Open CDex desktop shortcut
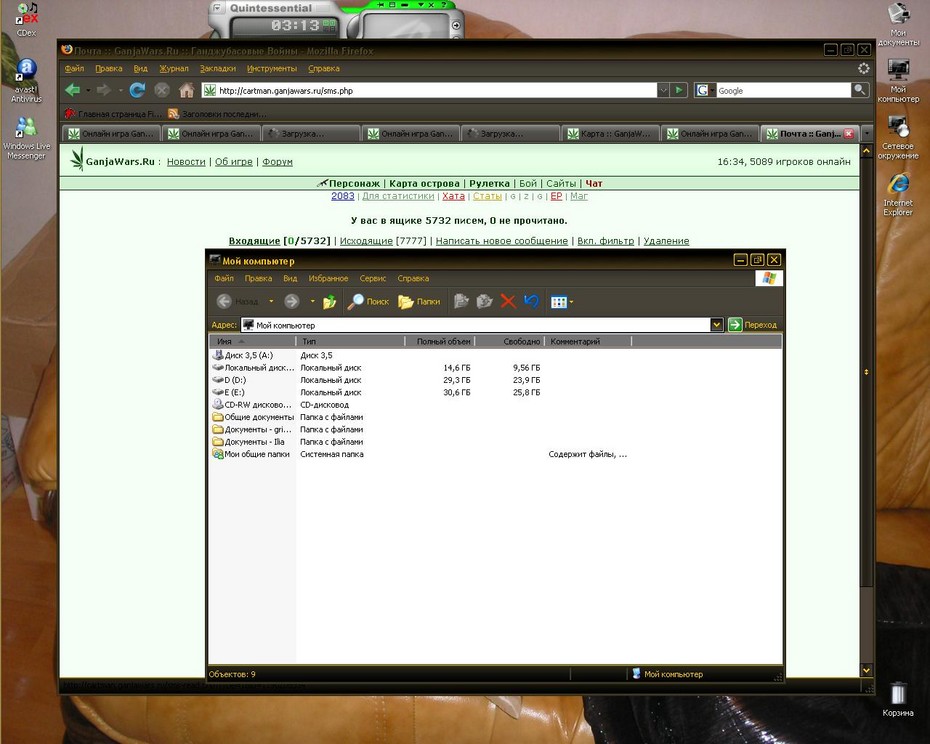Viewport: 930px width, 744px height. [x=26, y=20]
